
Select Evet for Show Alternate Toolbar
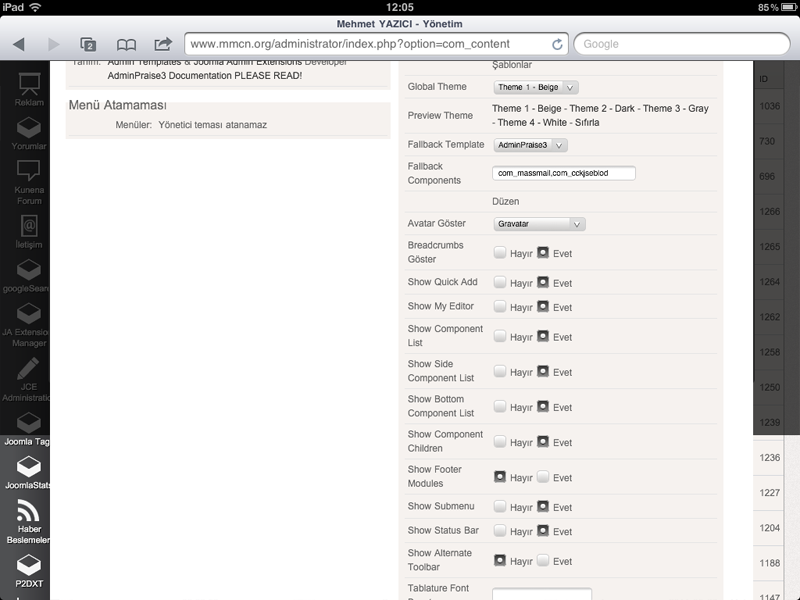click(543, 560)
